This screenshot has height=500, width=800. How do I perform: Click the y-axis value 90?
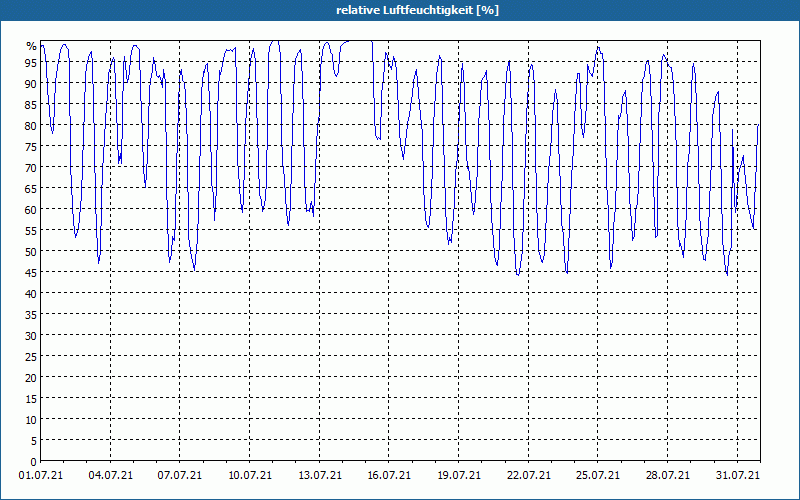[31, 84]
